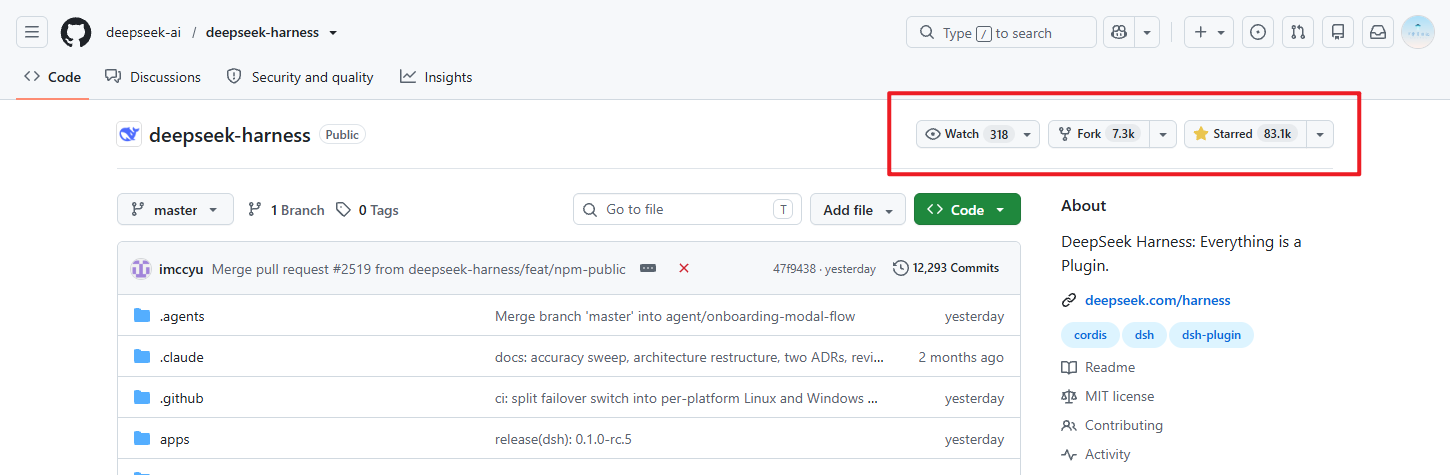Click the .claude folder icon

pos(142,357)
